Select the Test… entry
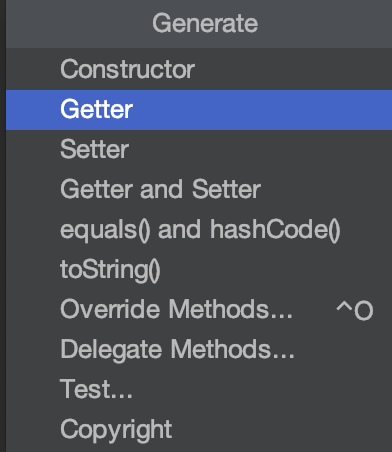Screen dimensions: 392x452 [199, 390]
